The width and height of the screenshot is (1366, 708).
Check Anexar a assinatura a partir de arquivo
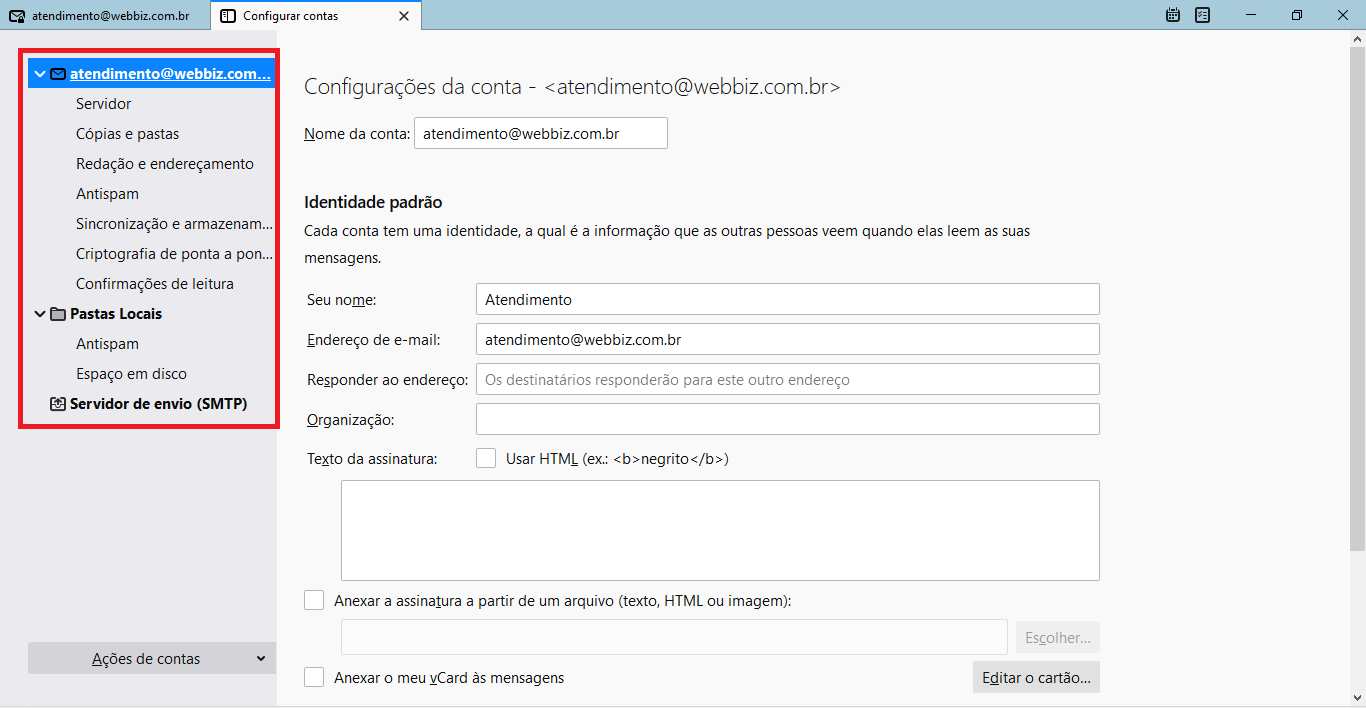point(314,601)
